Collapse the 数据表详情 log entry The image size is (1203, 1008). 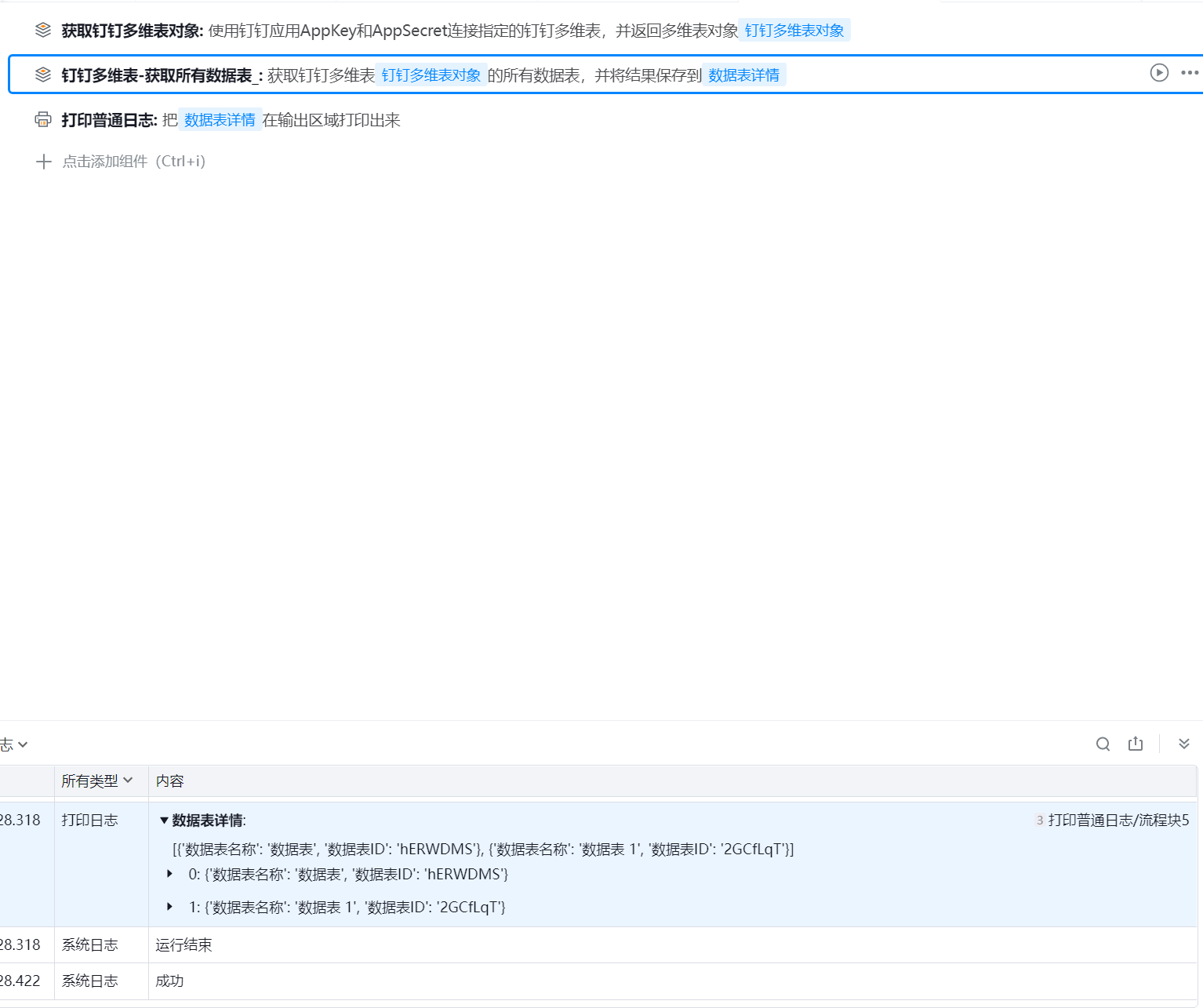pyautogui.click(x=164, y=821)
